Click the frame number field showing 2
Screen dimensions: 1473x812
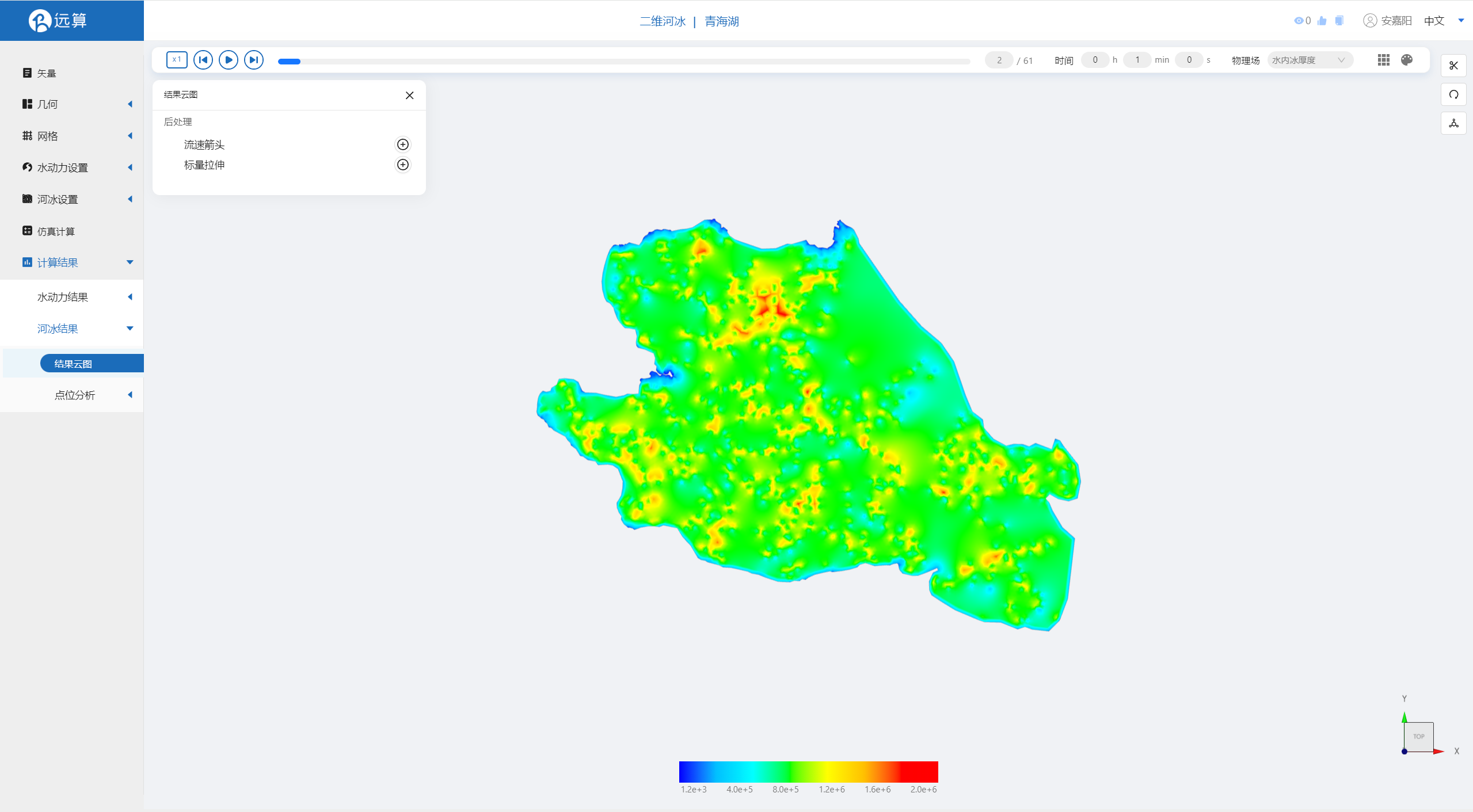[999, 60]
